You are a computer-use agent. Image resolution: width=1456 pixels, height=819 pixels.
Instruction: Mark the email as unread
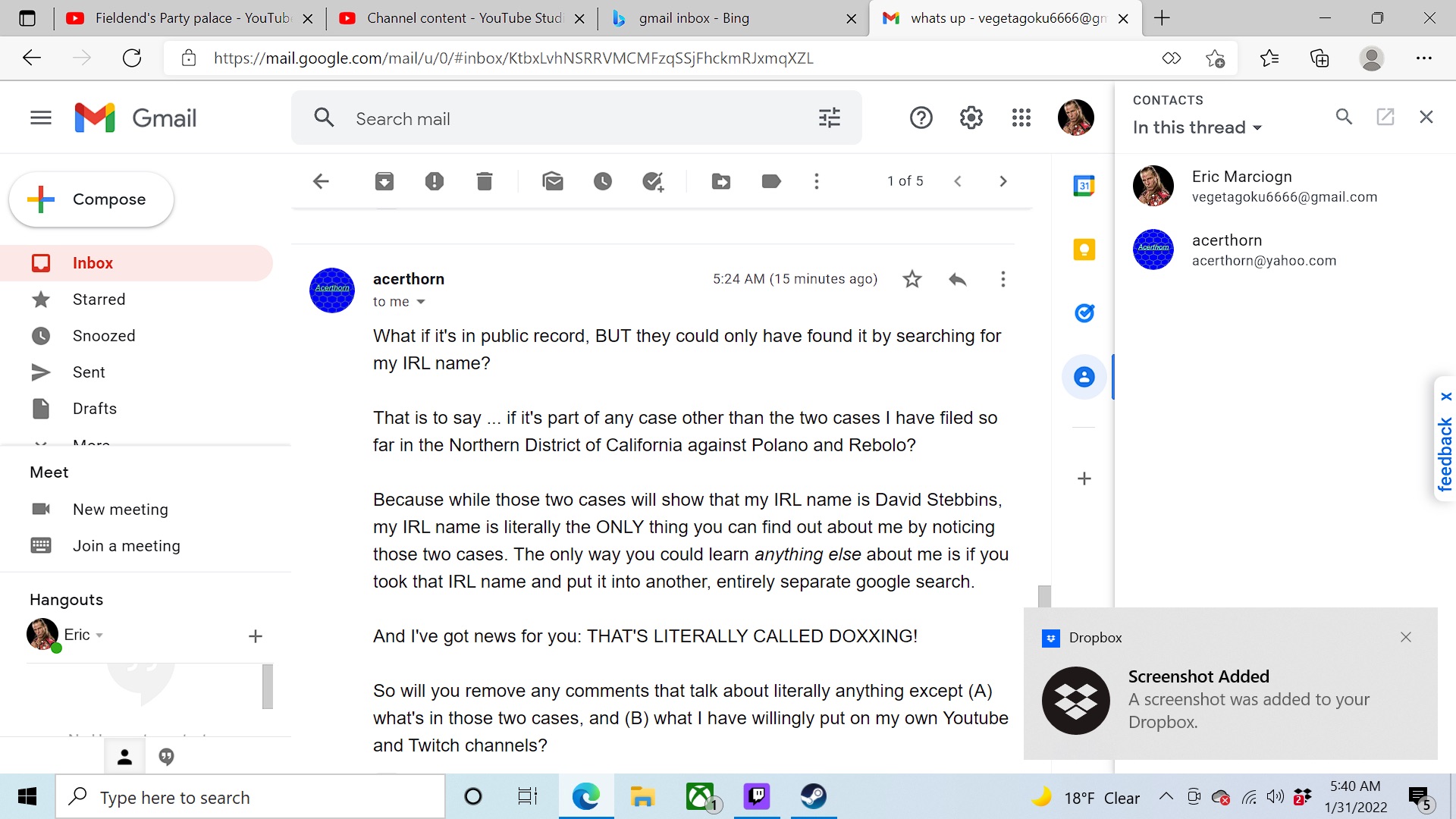coord(553,181)
